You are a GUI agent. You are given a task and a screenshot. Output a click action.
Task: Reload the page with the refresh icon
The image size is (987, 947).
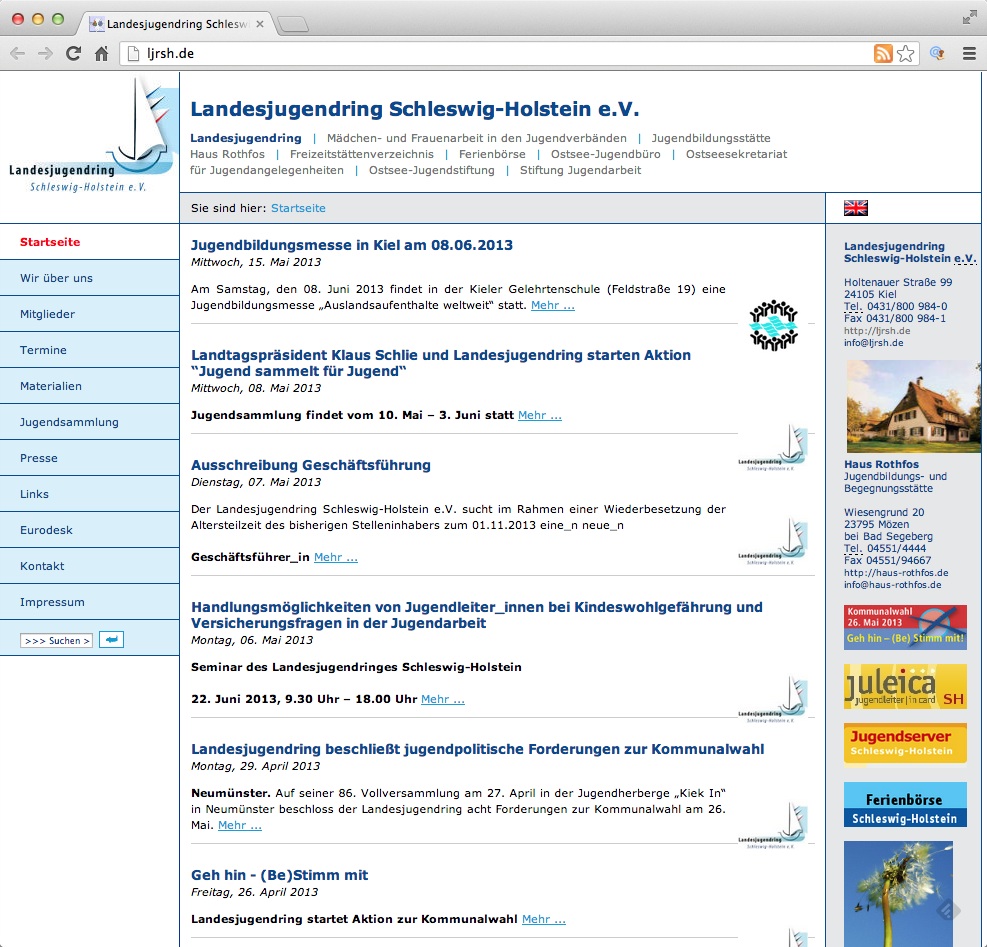click(x=73, y=53)
